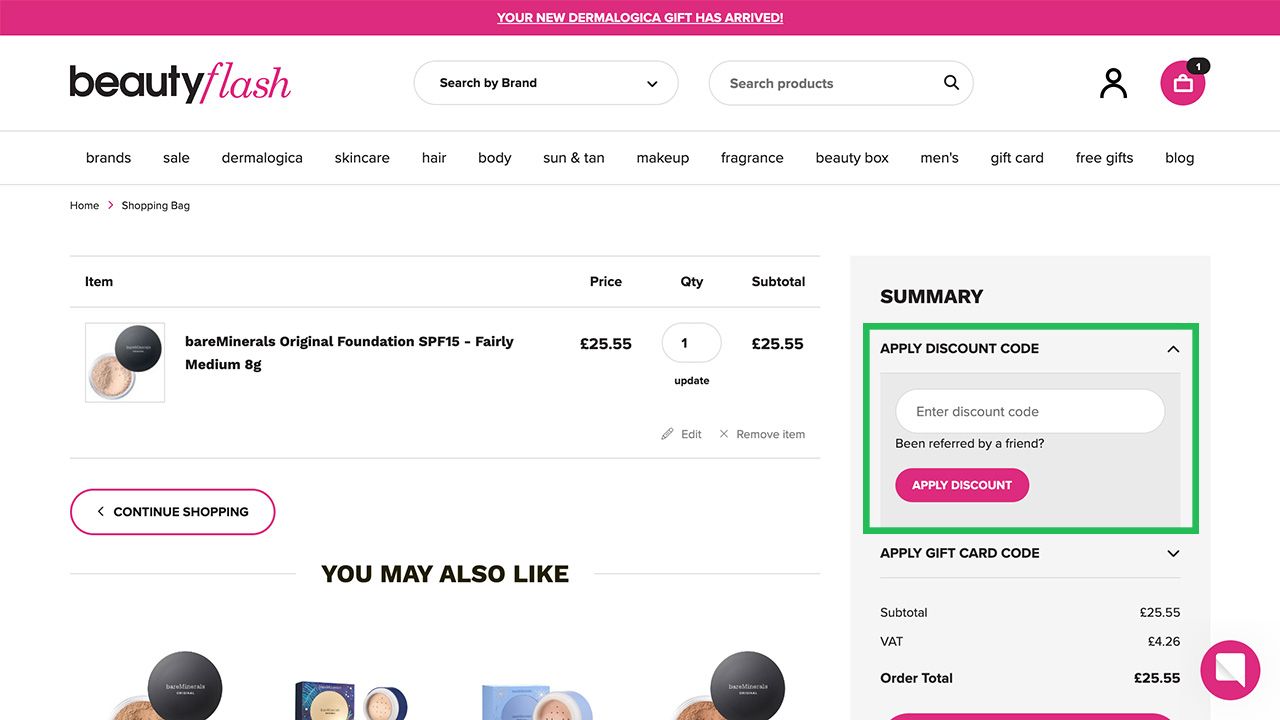The image size is (1280, 720).
Task: Open the shopping bag icon
Action: coord(1183,84)
